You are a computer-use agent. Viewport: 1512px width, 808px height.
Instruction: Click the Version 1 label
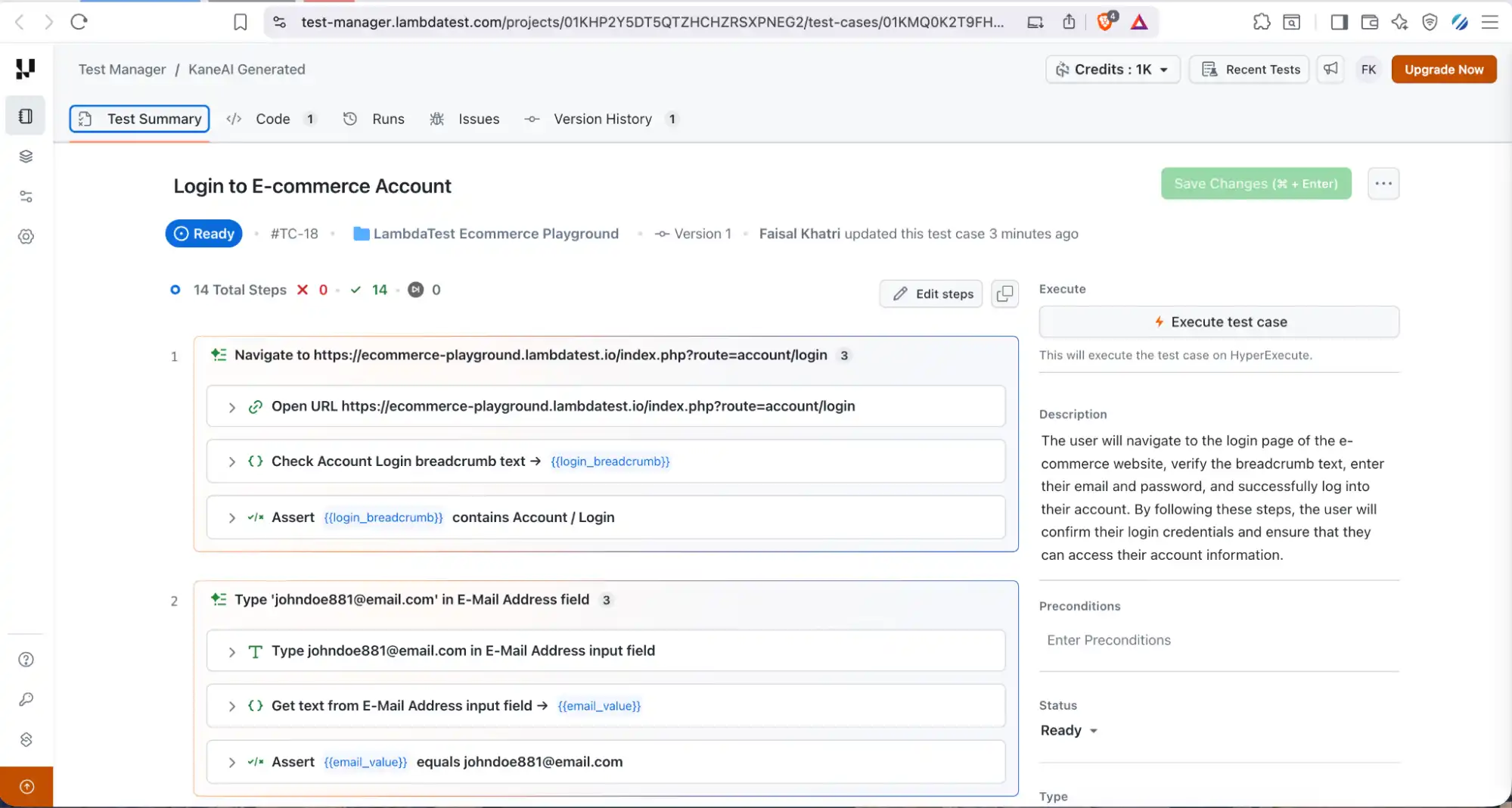(x=693, y=234)
